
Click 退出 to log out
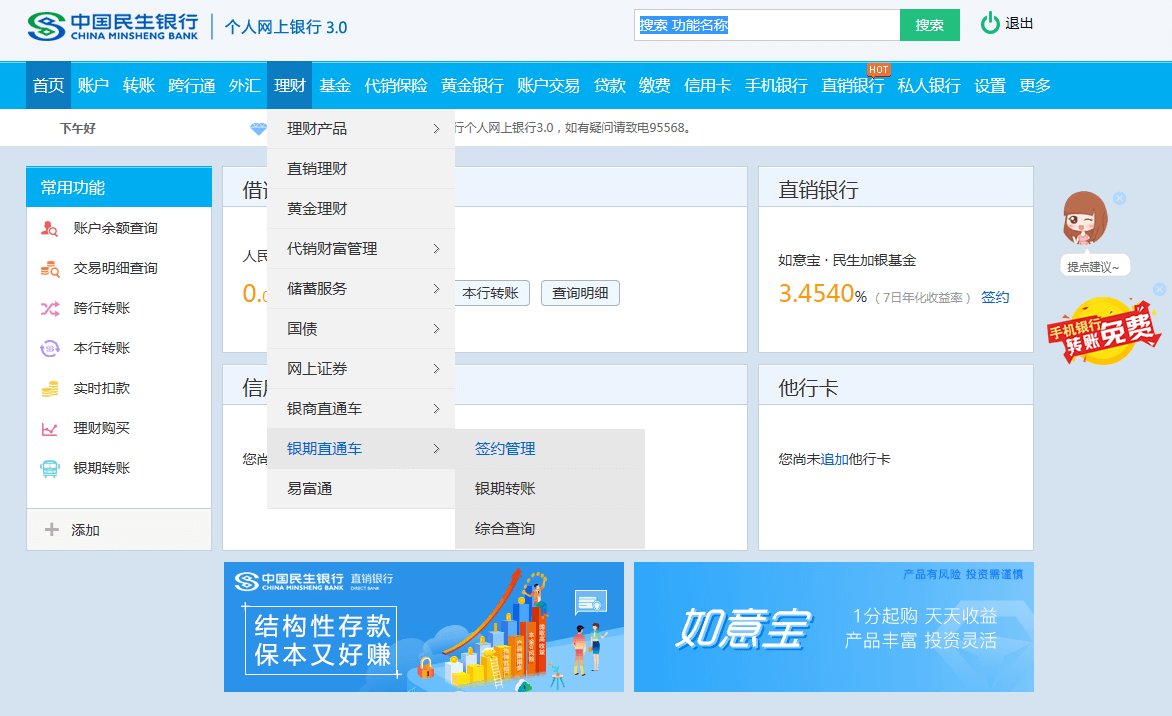1020,24
